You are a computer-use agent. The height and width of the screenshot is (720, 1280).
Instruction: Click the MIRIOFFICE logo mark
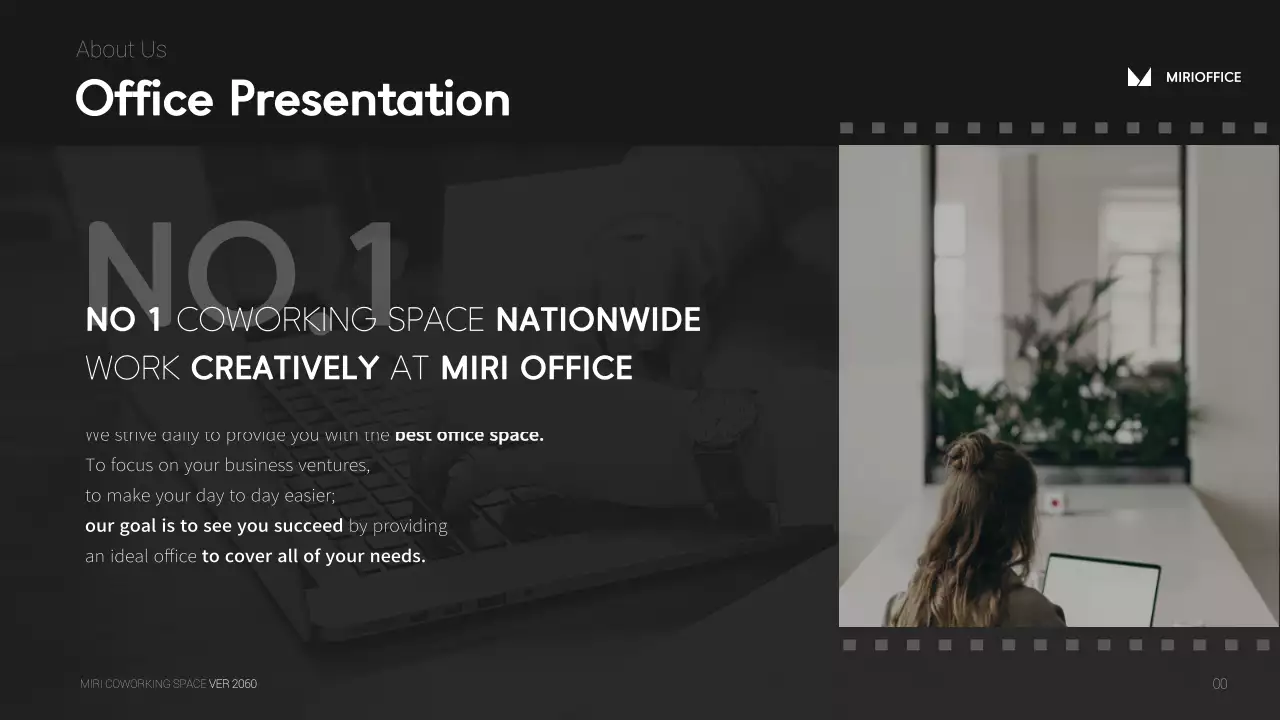[x=1139, y=77]
